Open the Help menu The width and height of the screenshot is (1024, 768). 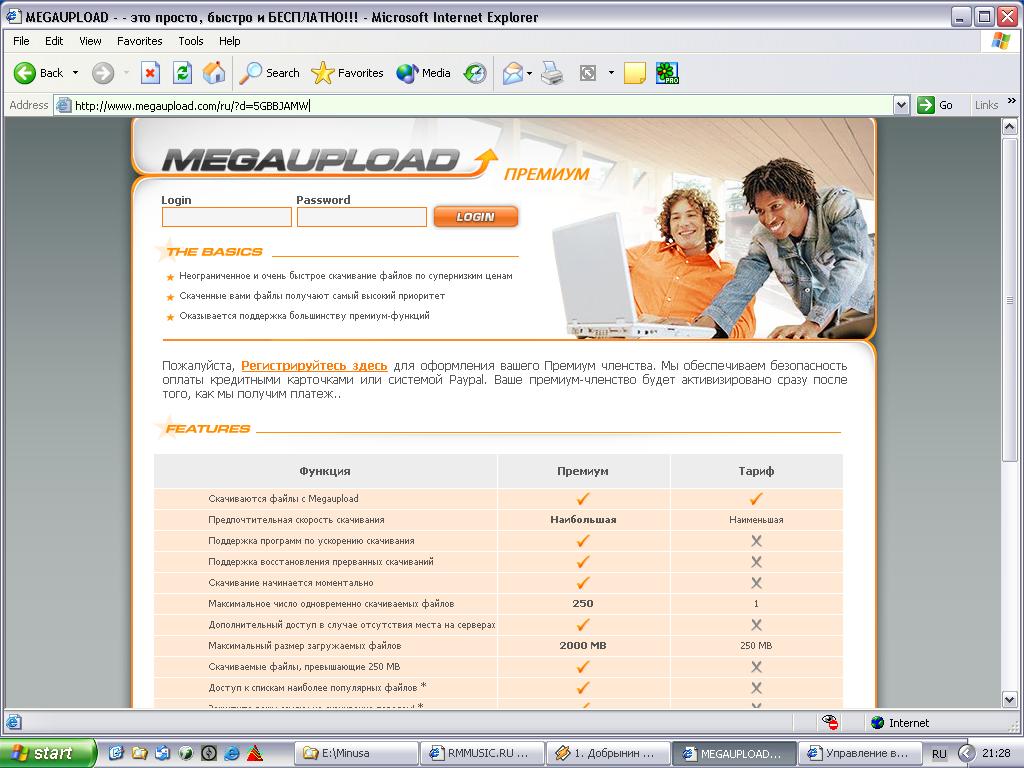coord(229,40)
